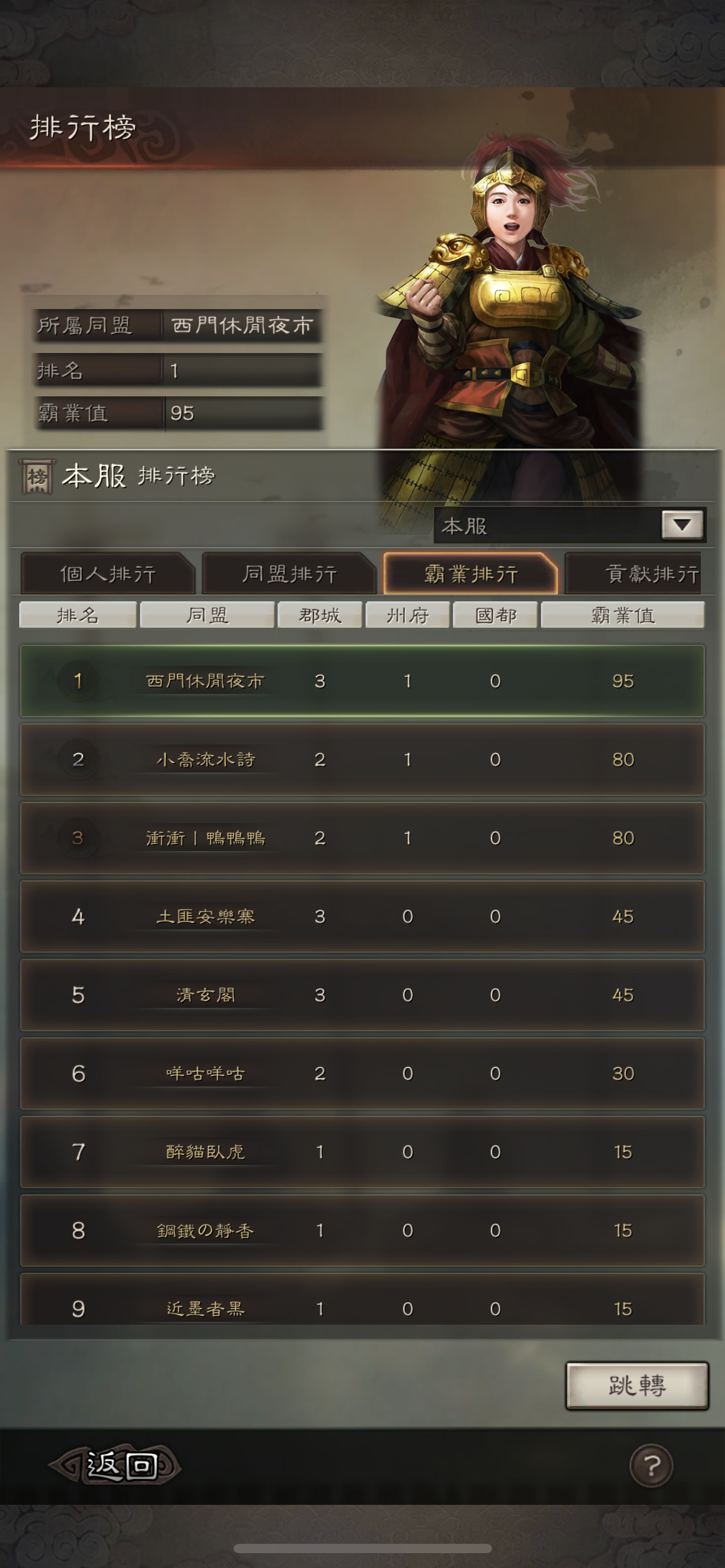Switch to the 個人排行 tab

(108, 573)
